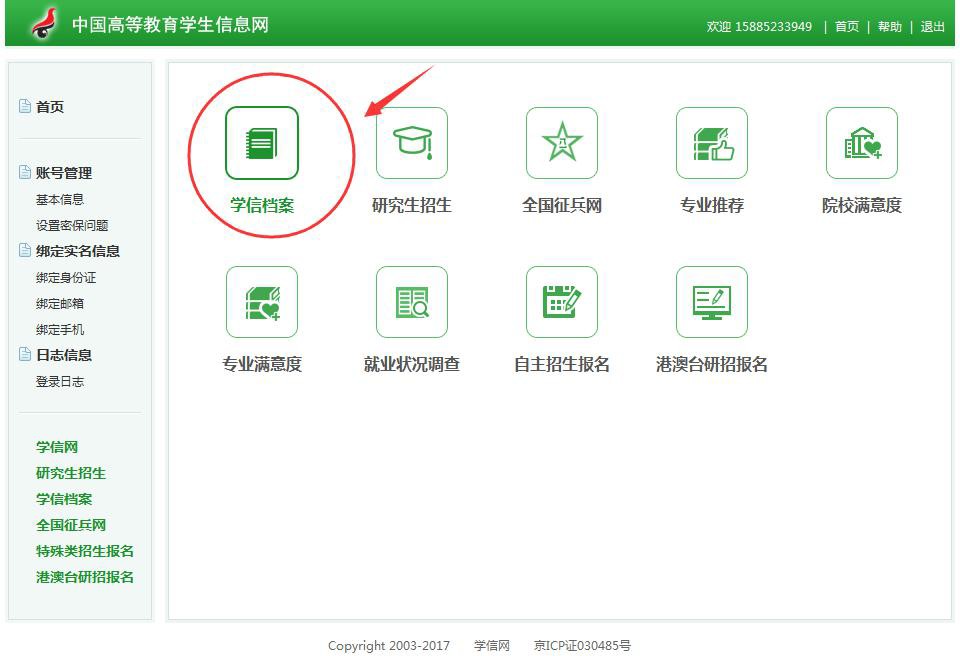Image resolution: width=960 pixels, height=656 pixels.
Task: Open 设置密保问题 in sidebar
Action: pyautogui.click(x=72, y=225)
